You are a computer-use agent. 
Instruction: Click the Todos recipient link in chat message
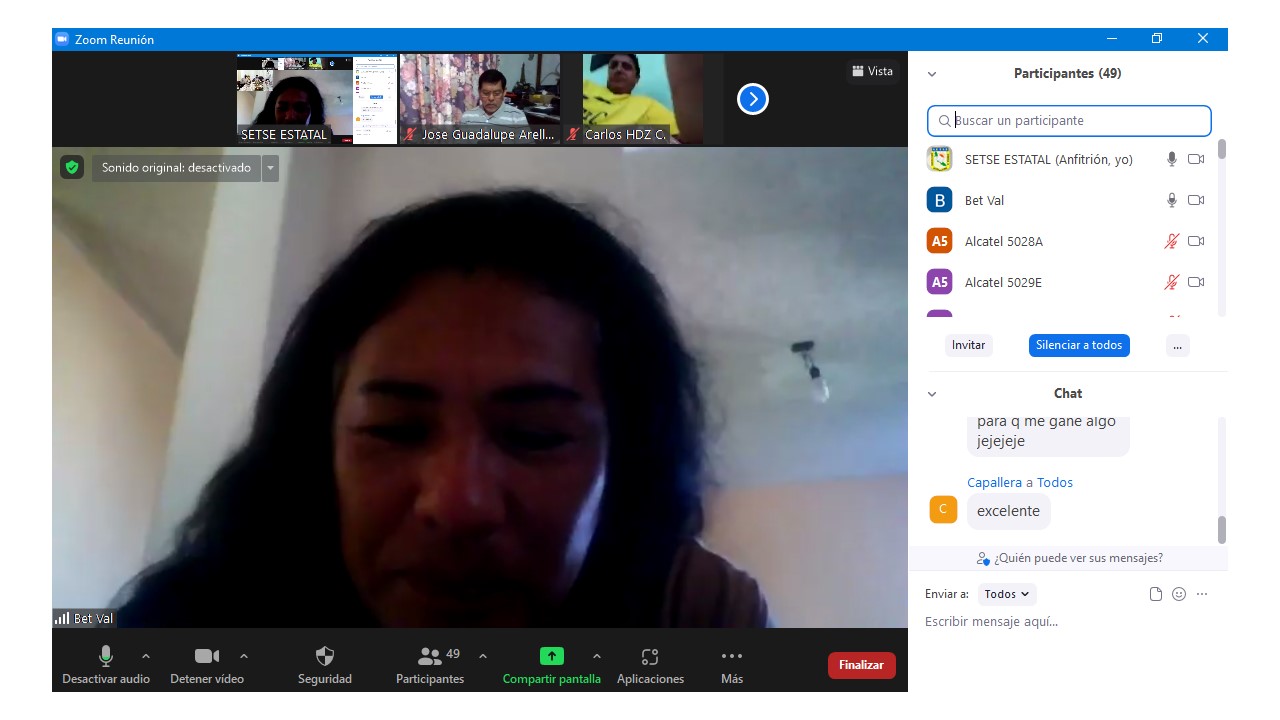(1055, 482)
